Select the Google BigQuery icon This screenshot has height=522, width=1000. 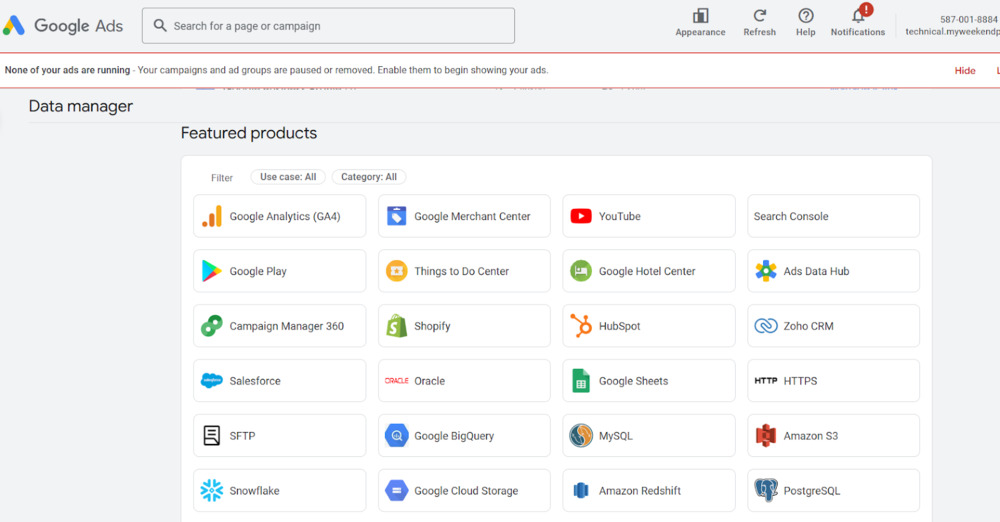click(397, 436)
